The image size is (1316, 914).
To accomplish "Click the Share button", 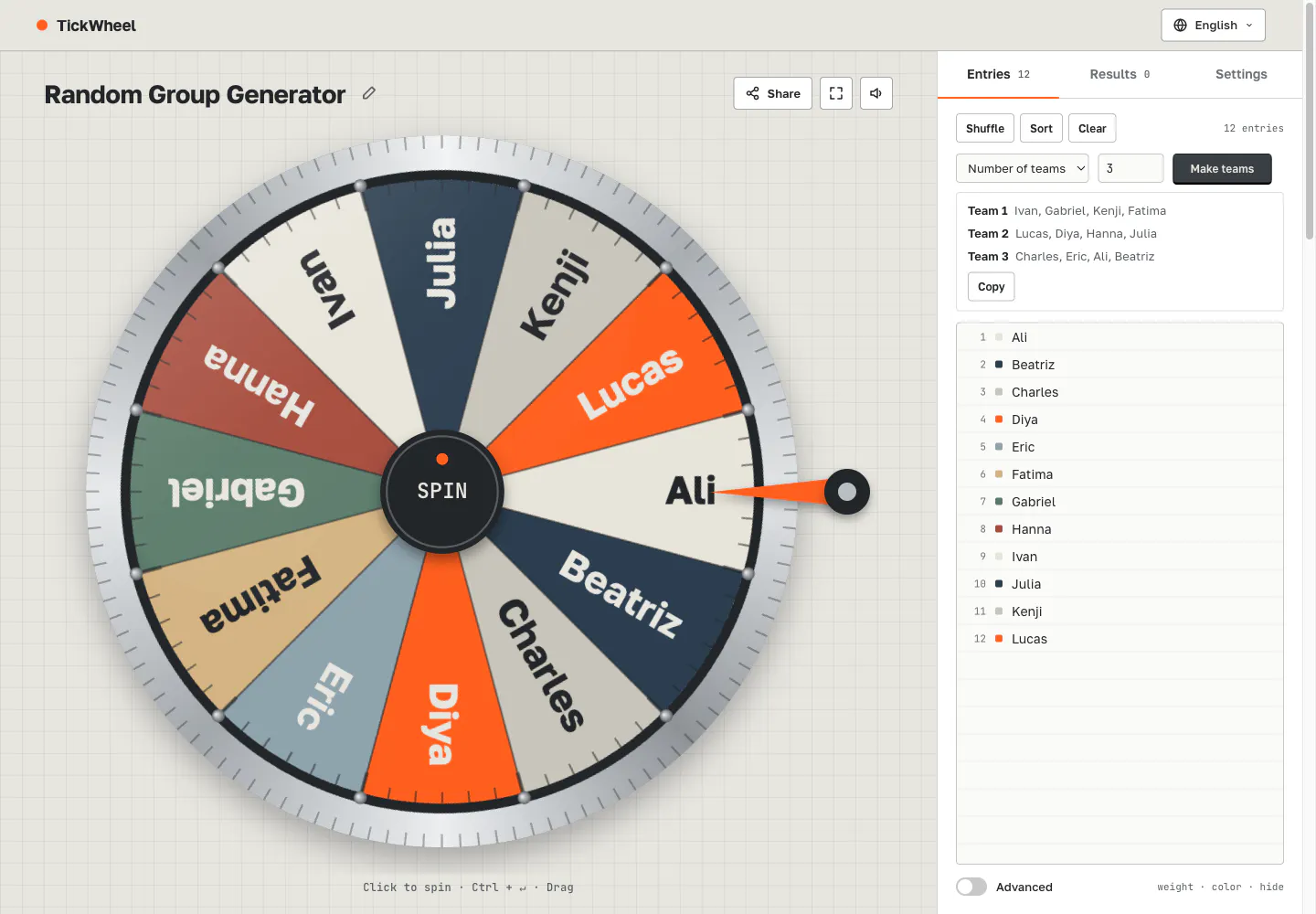I will tap(773, 93).
